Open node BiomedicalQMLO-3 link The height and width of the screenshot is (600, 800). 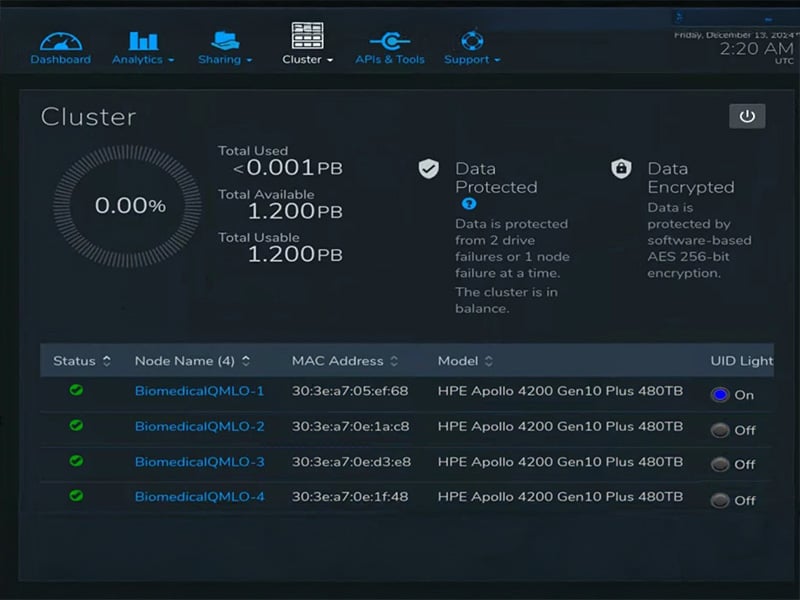coord(199,462)
